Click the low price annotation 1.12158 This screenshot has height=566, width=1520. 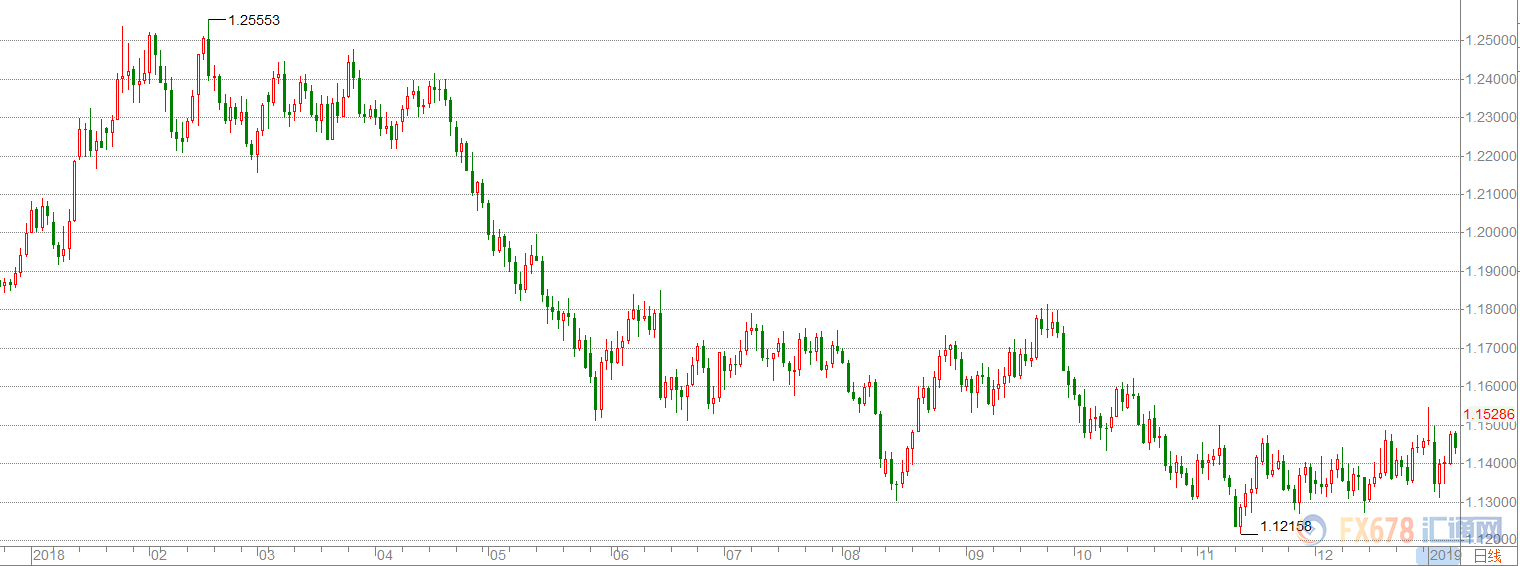coord(1285,525)
